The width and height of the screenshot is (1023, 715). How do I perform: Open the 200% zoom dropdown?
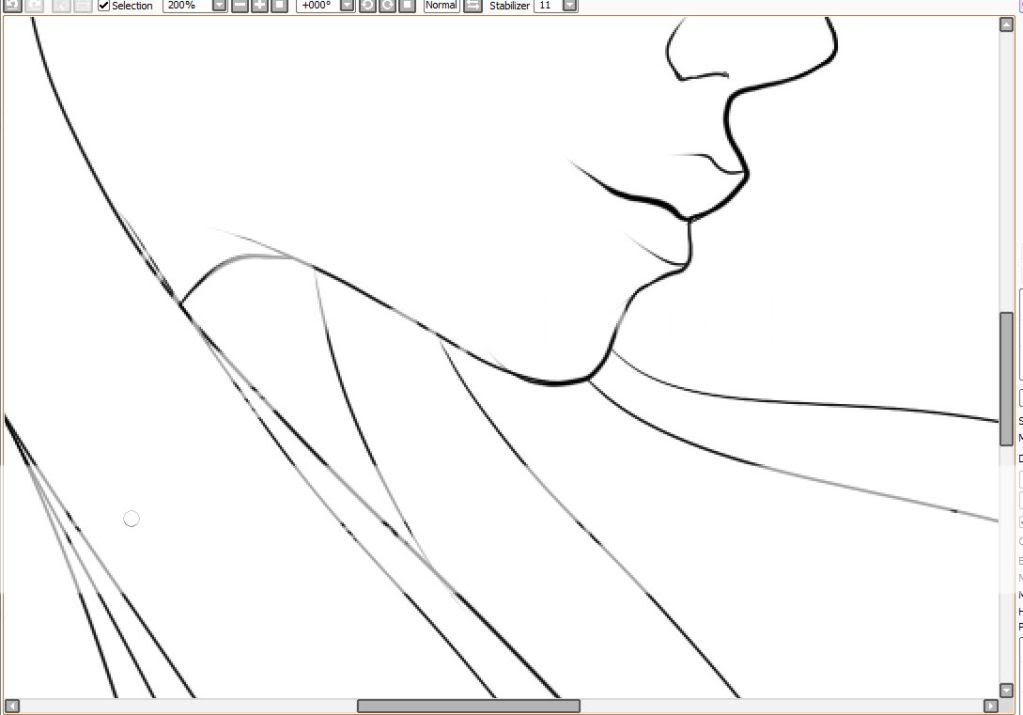coord(219,5)
